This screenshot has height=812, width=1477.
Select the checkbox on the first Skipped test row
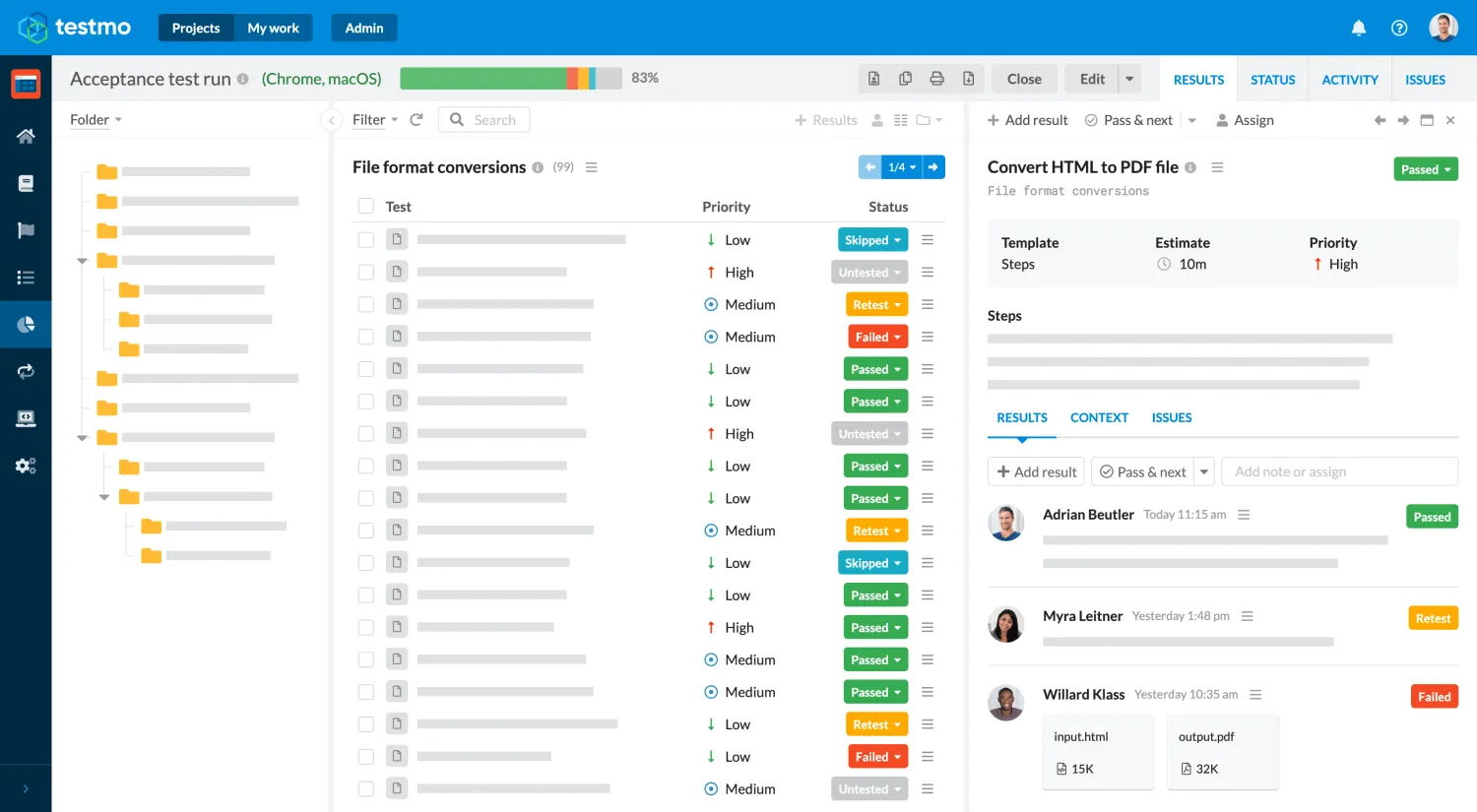click(x=365, y=239)
